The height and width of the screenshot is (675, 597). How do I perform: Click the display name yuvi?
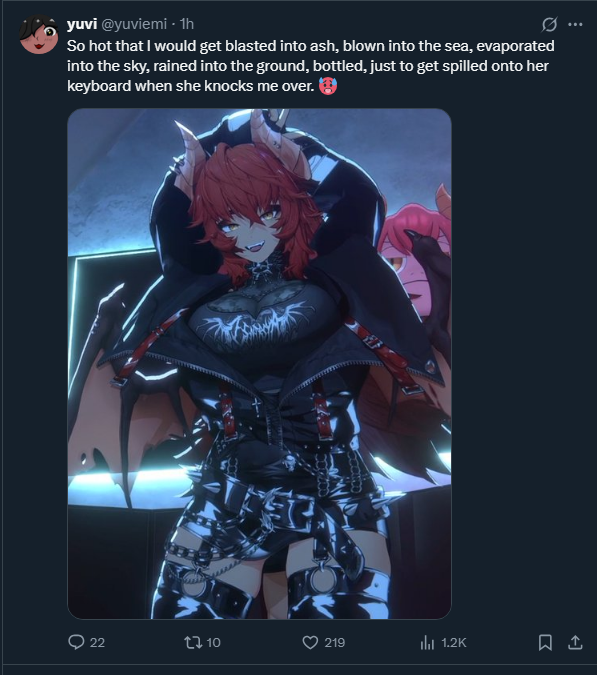82,24
